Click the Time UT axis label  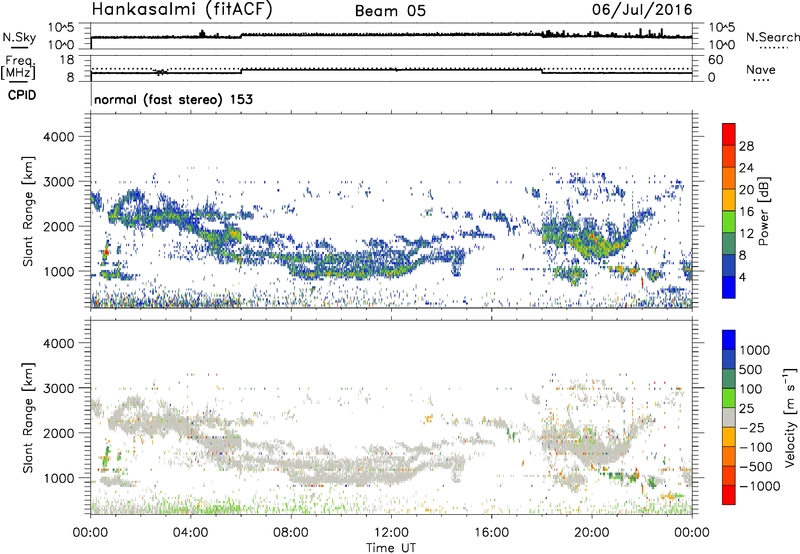[391, 548]
